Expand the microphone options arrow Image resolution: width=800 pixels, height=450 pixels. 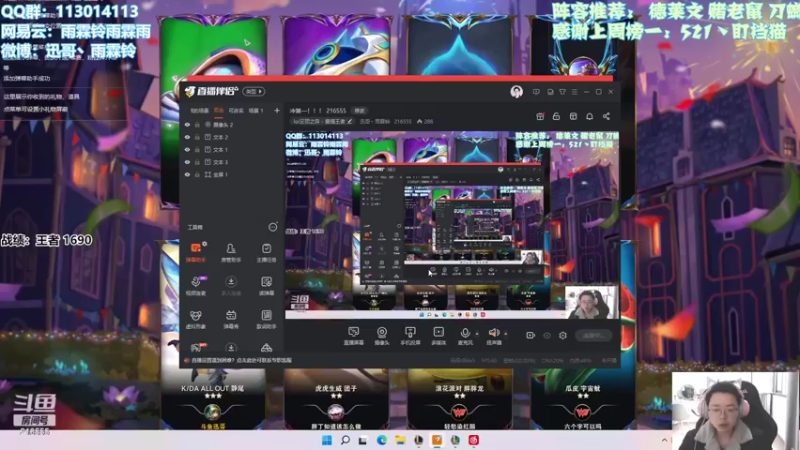coord(477,334)
